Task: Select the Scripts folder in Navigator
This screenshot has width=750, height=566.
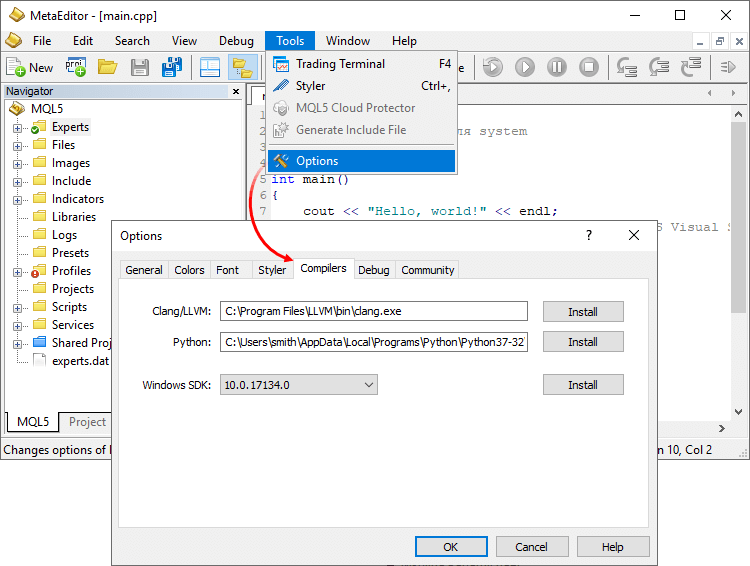Action: [69, 307]
